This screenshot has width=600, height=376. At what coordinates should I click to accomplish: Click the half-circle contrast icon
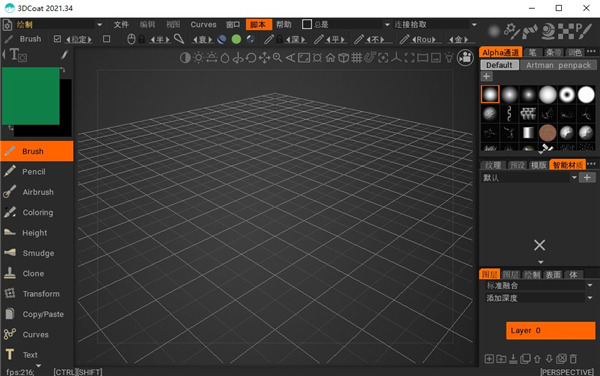(x=185, y=58)
